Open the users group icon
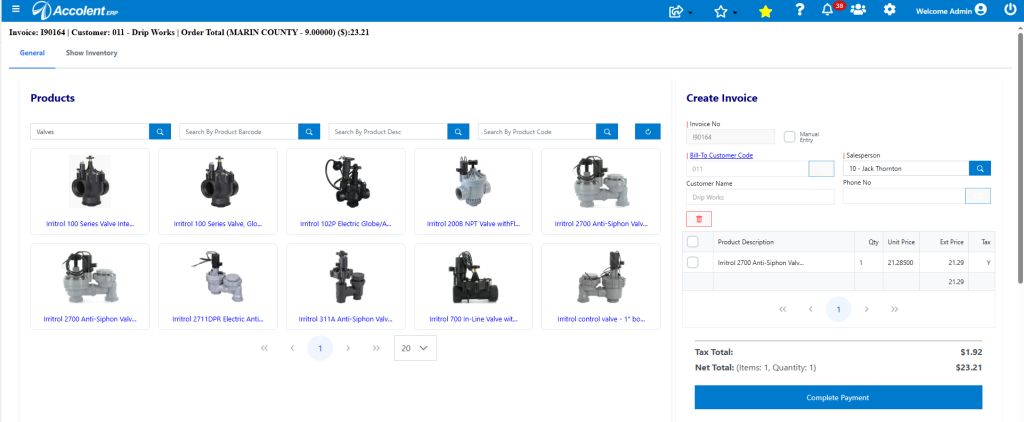1024x422 pixels. click(858, 10)
